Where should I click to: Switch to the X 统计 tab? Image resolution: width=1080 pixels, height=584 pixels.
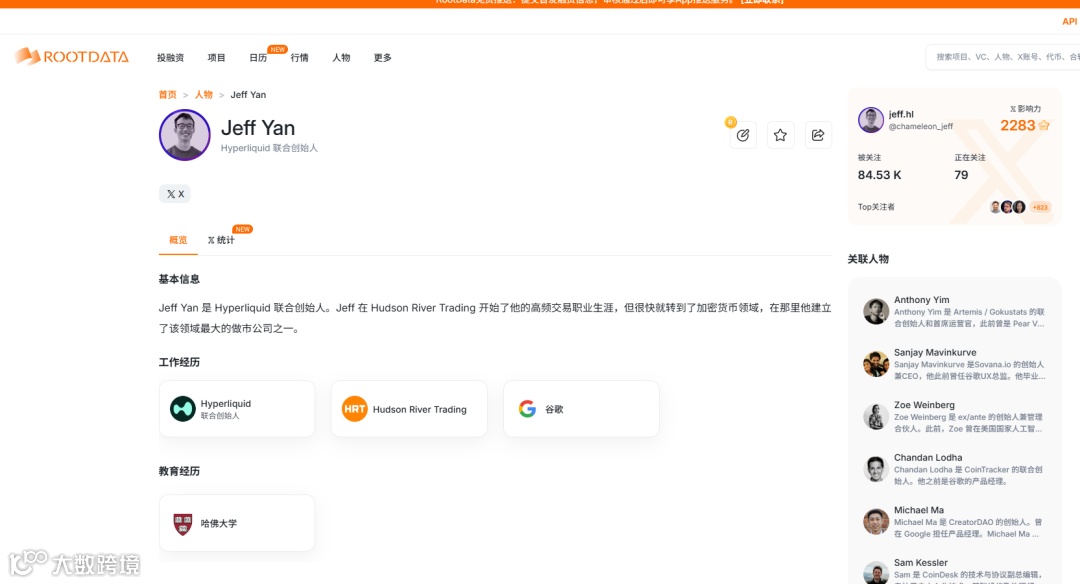click(221, 240)
